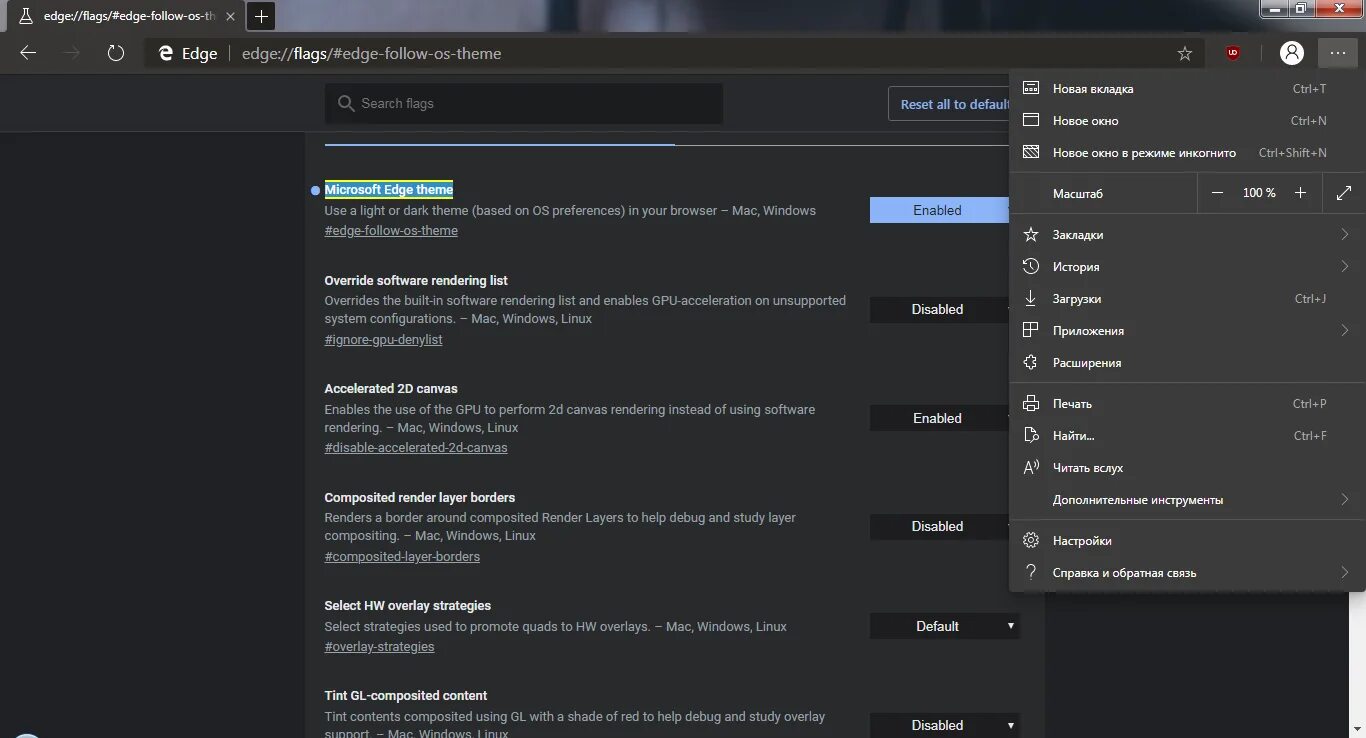Click the flask icon on the tab
The height and width of the screenshot is (738, 1366).
[x=26, y=16]
